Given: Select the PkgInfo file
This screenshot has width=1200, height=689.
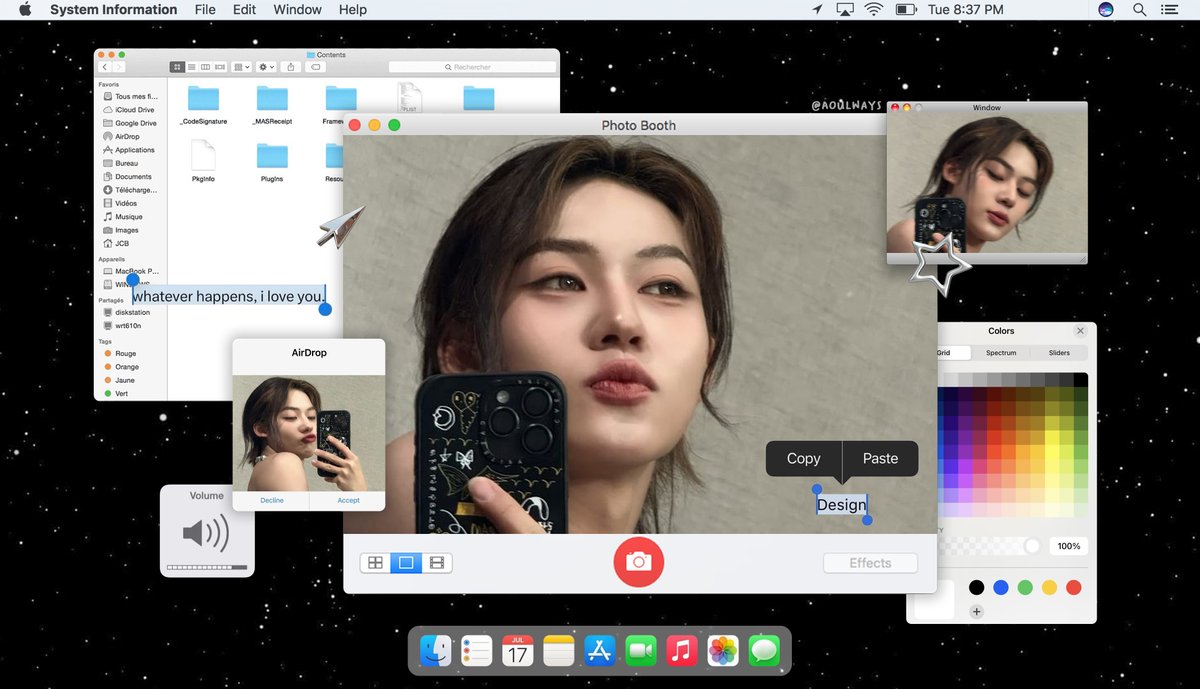Looking at the screenshot, I should [x=203, y=160].
